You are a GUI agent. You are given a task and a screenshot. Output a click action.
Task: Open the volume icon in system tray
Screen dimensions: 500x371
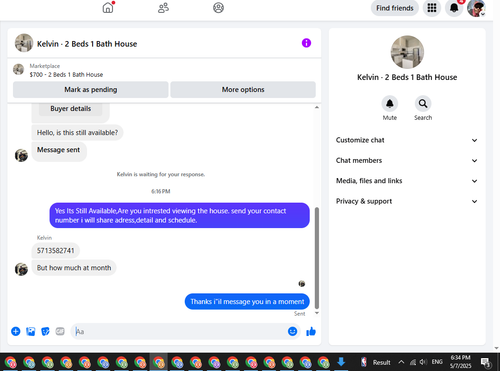[423, 362]
